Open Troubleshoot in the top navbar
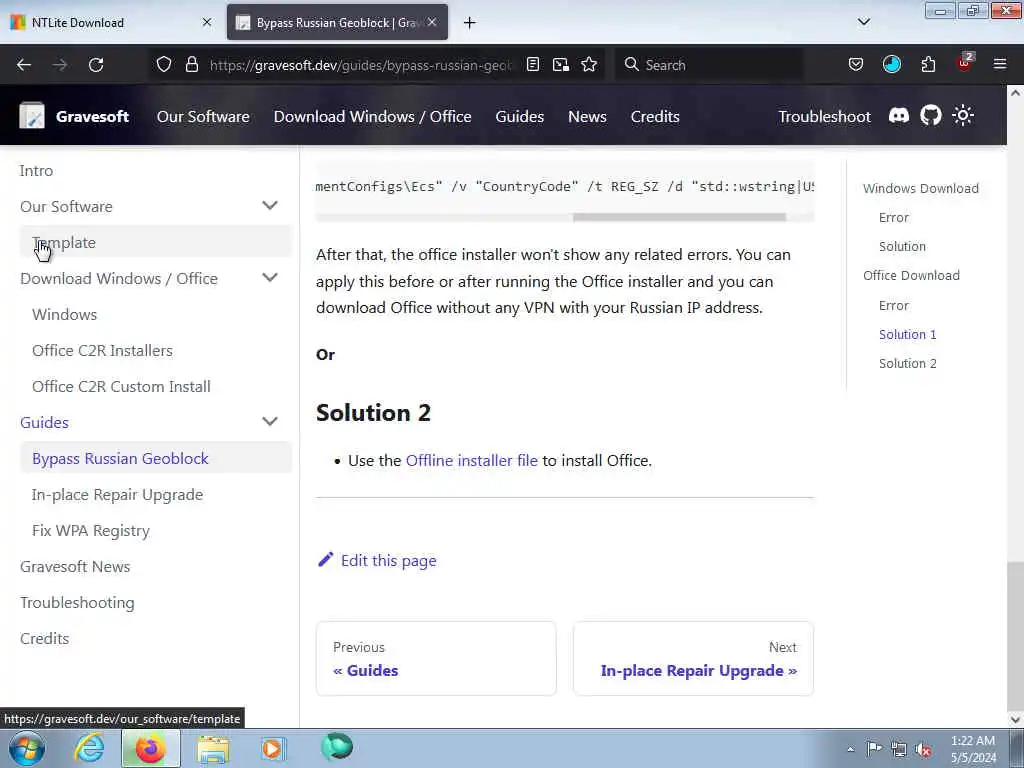 [824, 116]
